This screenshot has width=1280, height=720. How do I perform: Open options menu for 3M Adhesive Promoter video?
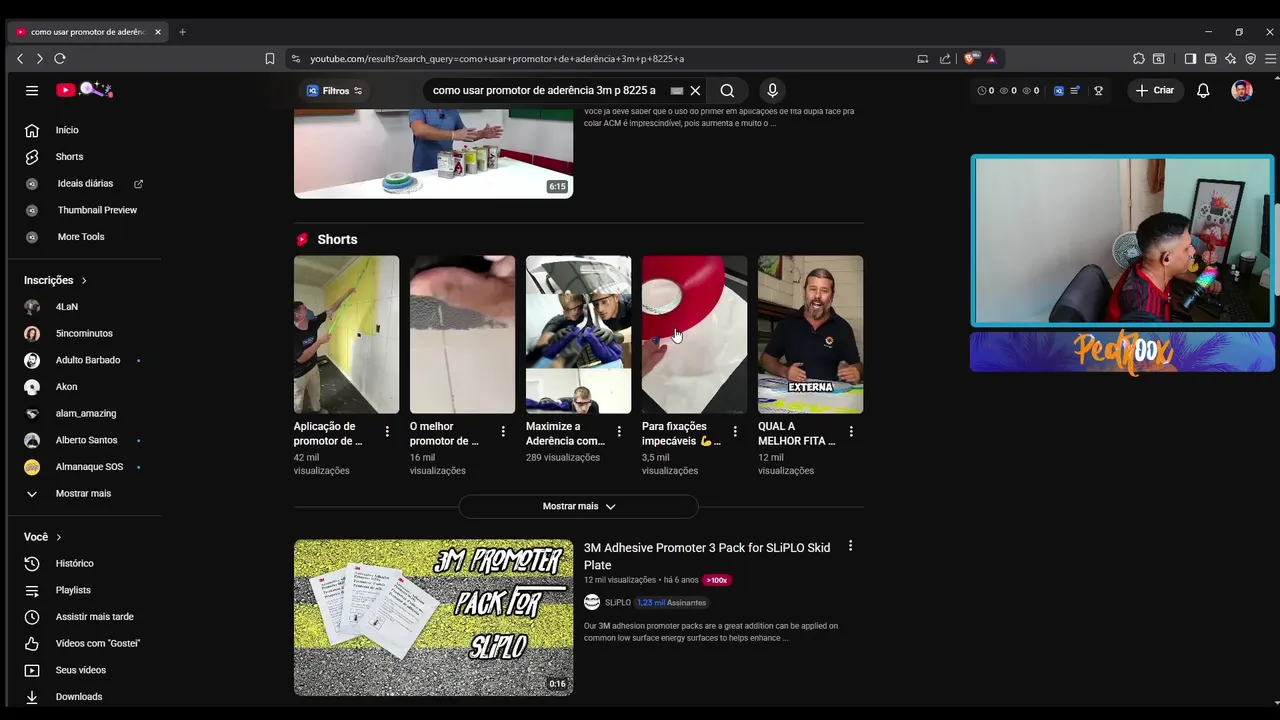coord(850,546)
